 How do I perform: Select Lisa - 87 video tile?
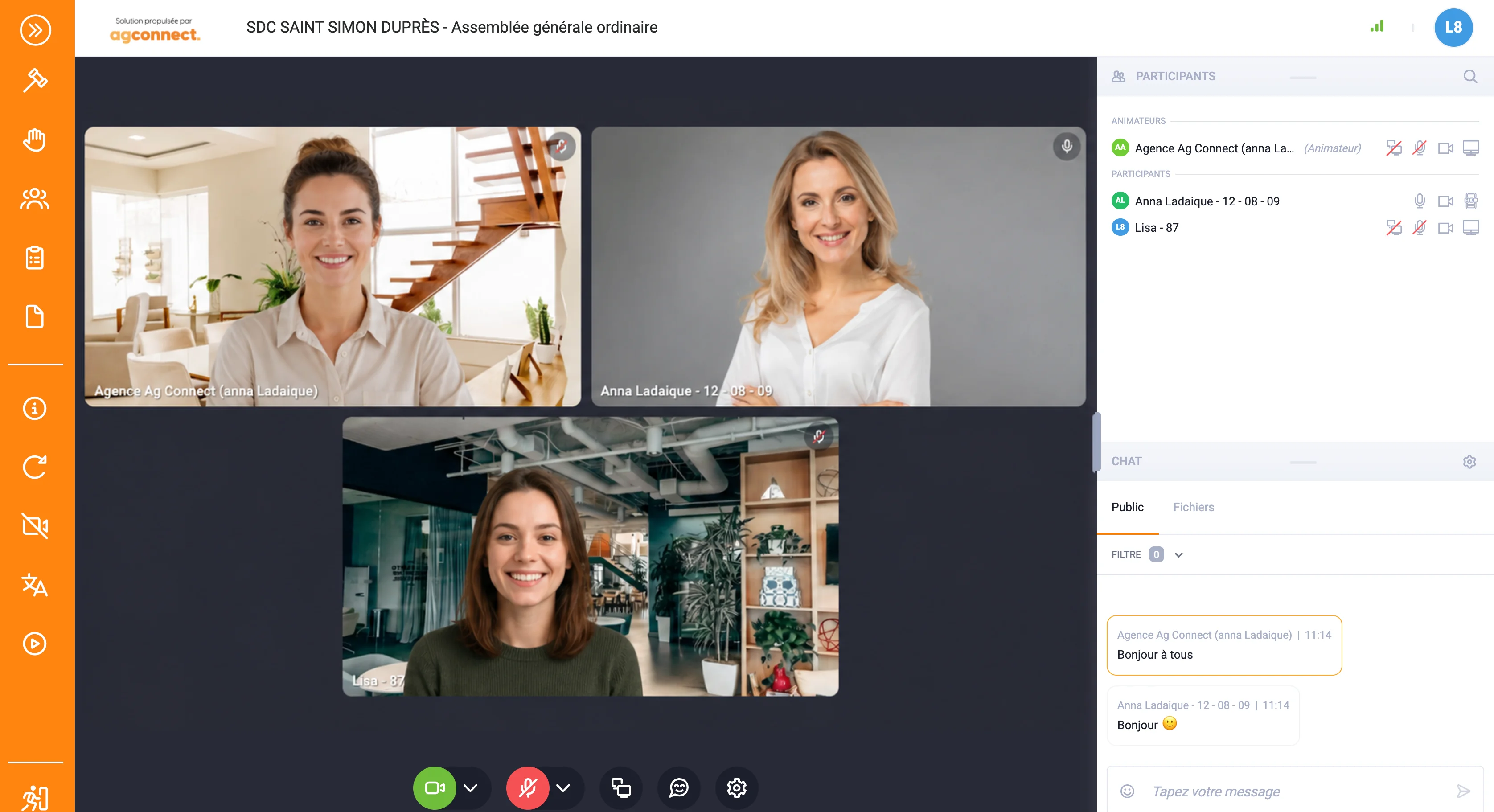tap(590, 556)
